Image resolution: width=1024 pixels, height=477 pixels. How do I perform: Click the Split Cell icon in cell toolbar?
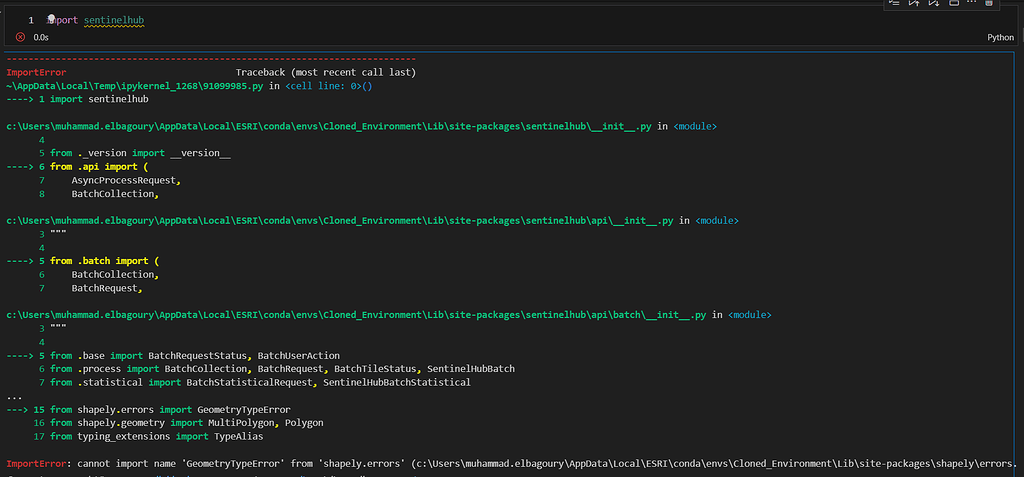click(954, 3)
